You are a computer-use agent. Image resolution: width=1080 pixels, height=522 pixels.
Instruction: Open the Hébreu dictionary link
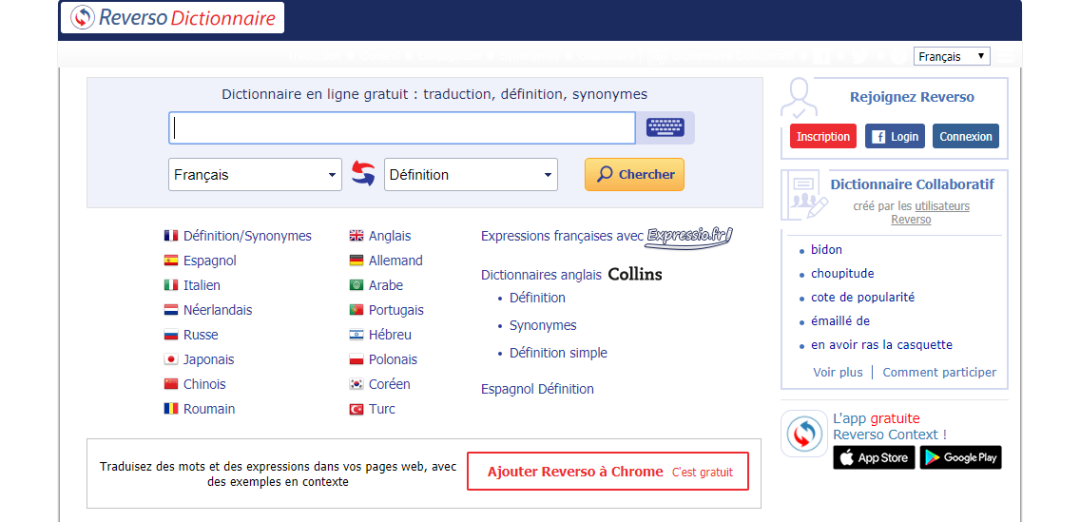coord(390,335)
